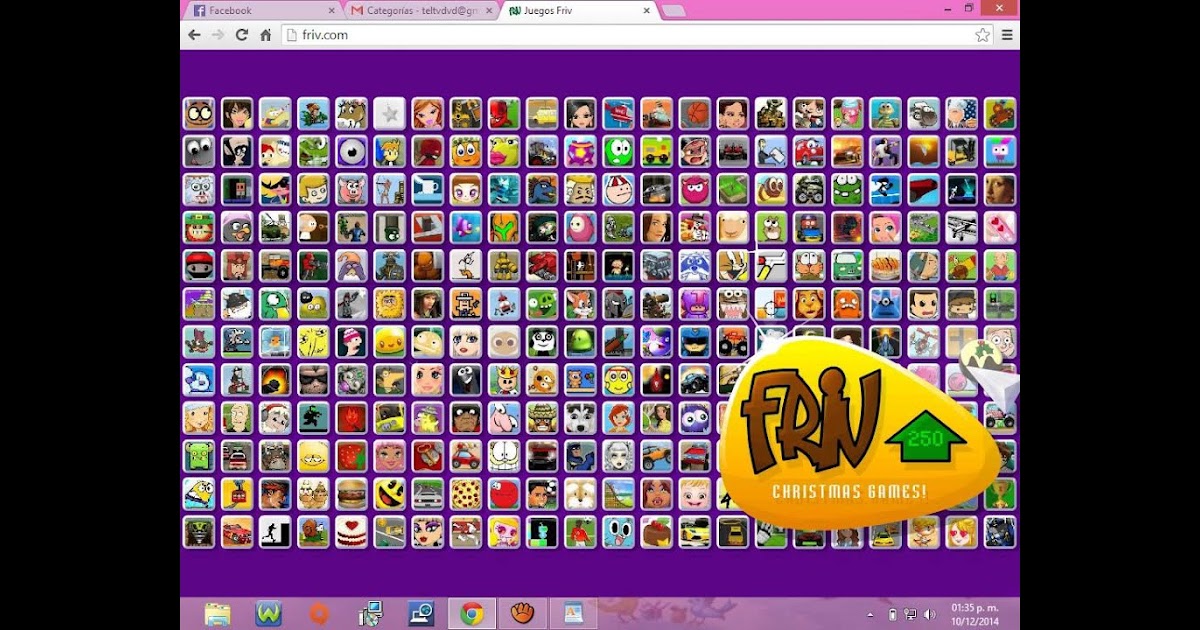Open the yellow sun face game
Image resolution: width=1200 pixels, height=630 pixels.
click(x=390, y=303)
